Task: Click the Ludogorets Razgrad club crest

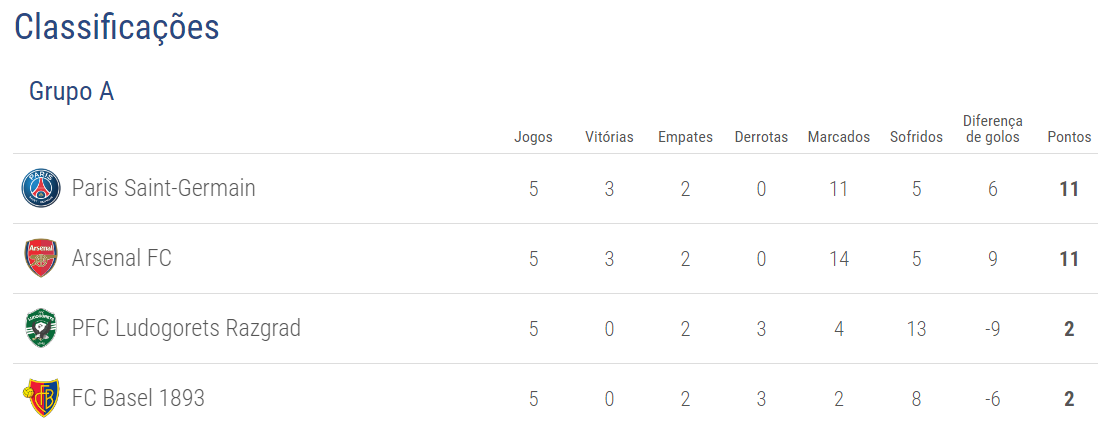Action: (x=41, y=328)
